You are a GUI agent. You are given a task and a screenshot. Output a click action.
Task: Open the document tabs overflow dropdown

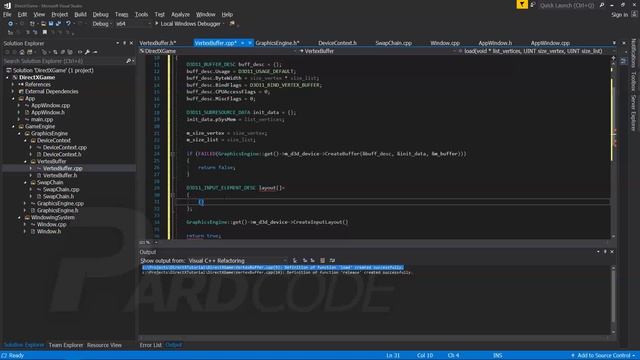(614, 43)
